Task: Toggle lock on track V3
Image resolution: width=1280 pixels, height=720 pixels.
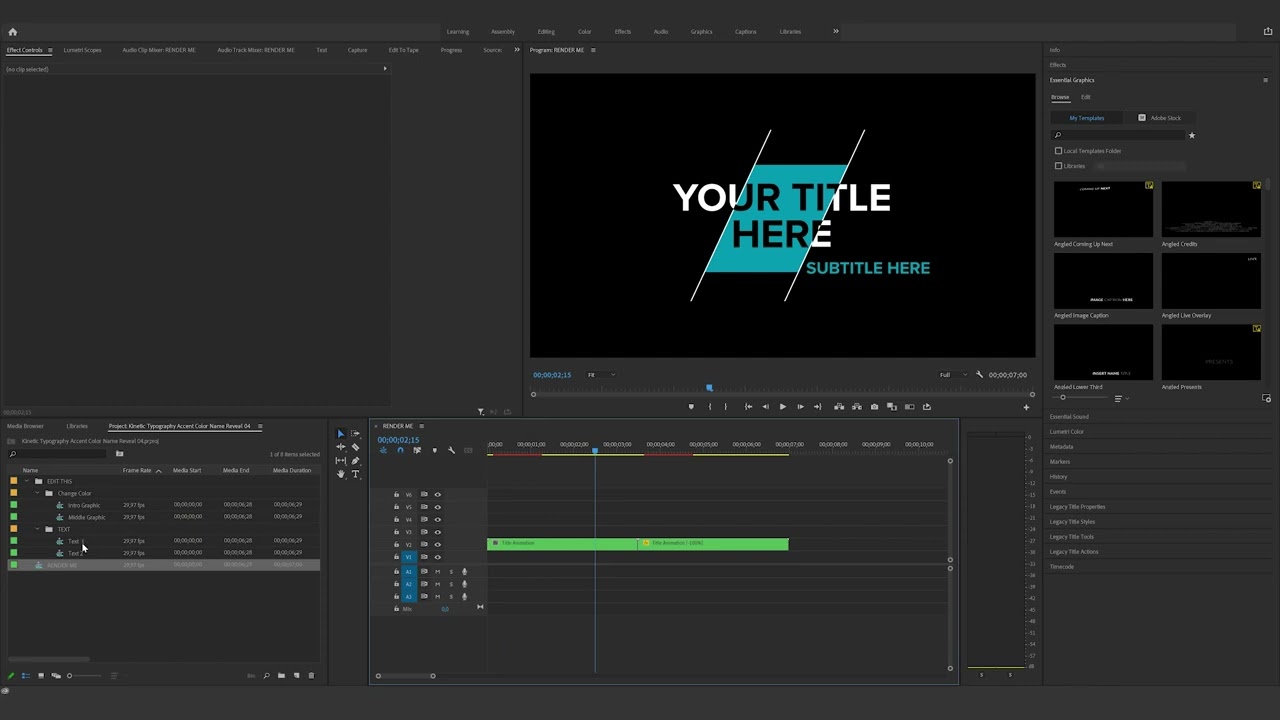Action: (x=396, y=532)
